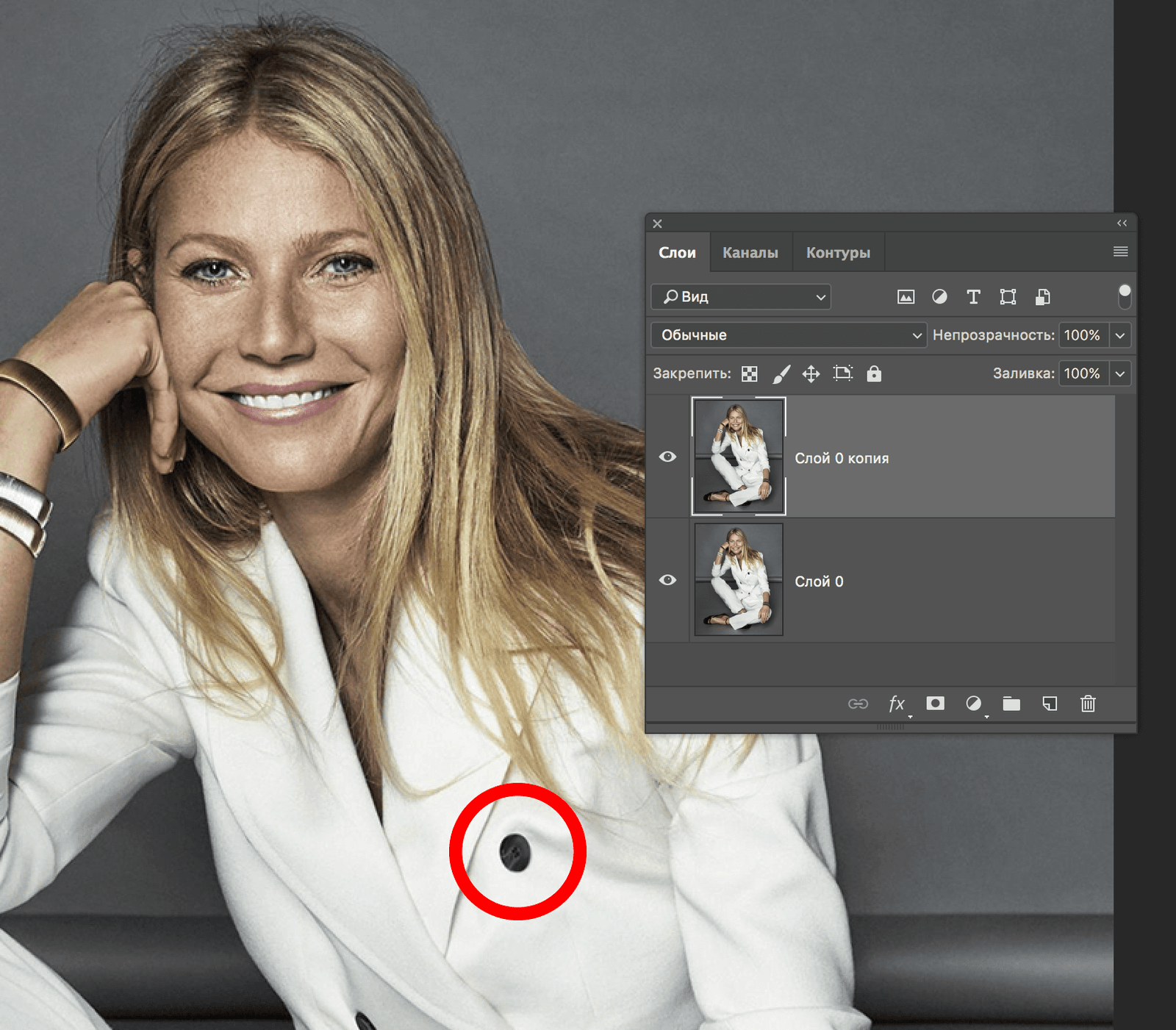
Task: Open the fx layer styles menu
Action: pyautogui.click(x=896, y=704)
